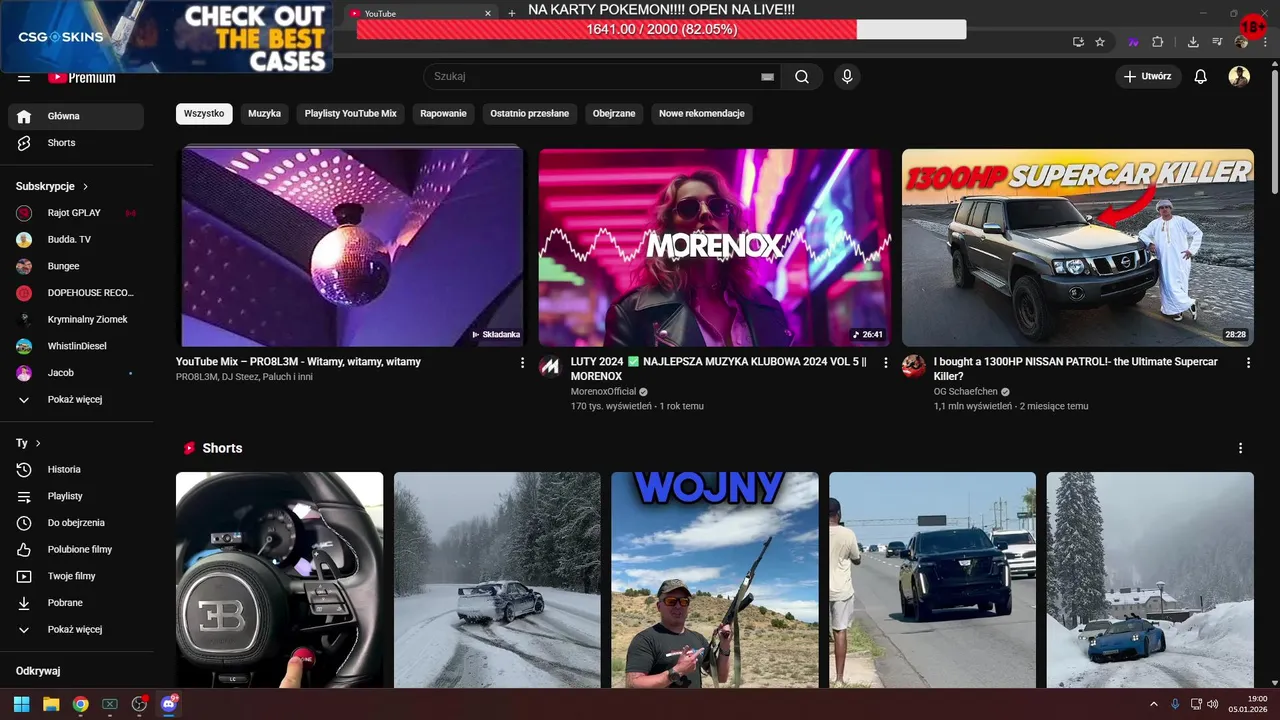The width and height of the screenshot is (1280, 720).
Task: Select the Nowe rekomendacje chip
Action: coord(702,114)
